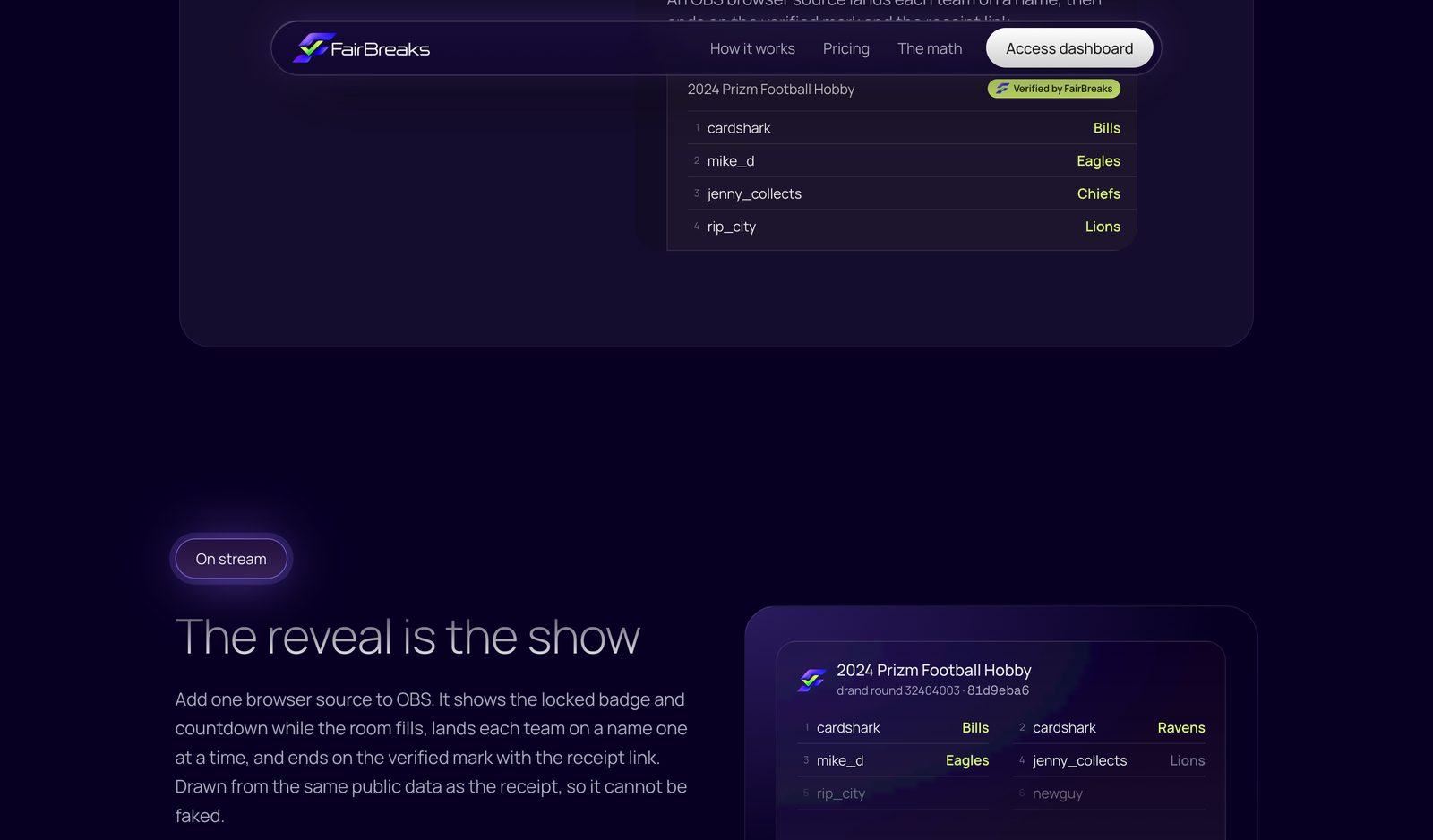Click the overlay card 2024 Prizm Football Hobby title
This screenshot has width=1433, height=840.
(933, 670)
